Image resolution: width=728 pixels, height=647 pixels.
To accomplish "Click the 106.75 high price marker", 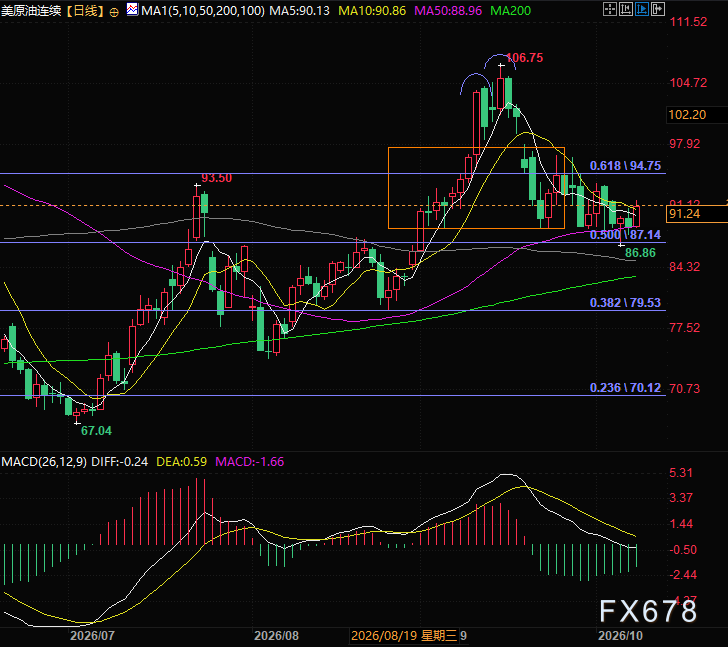I will click(x=524, y=58).
